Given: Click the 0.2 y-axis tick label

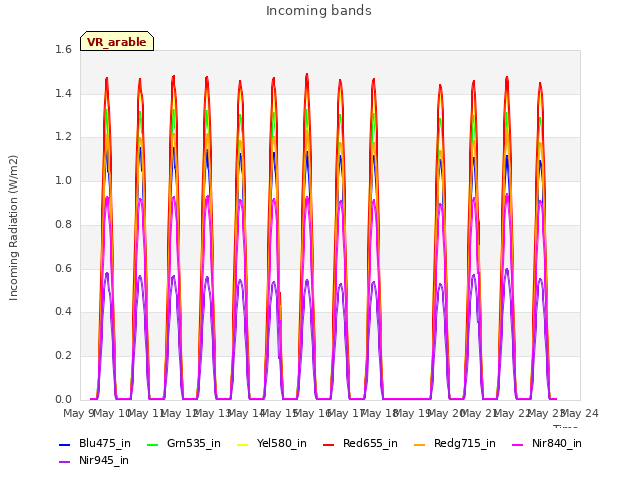Looking at the screenshot, I should [x=63, y=356].
